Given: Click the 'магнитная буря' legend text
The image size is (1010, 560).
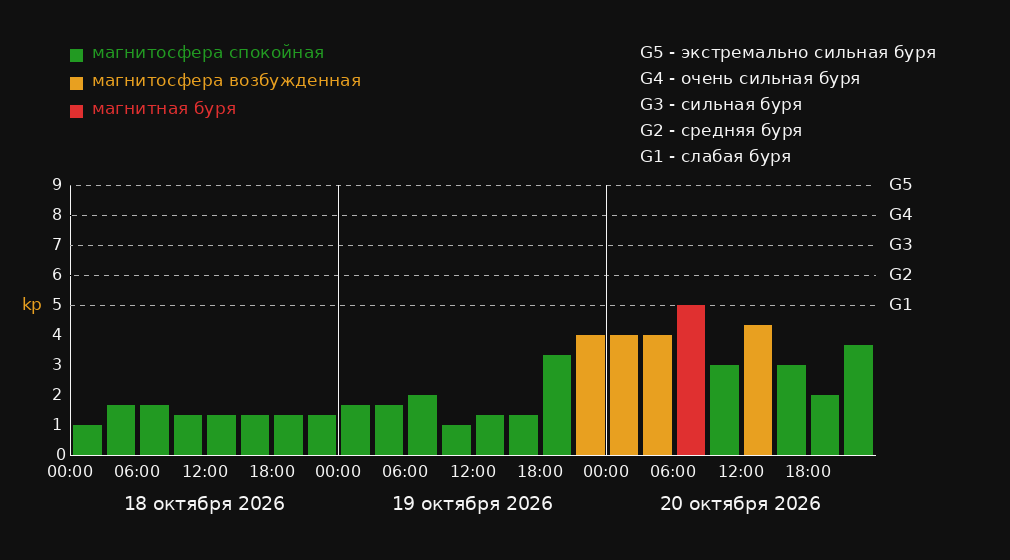Looking at the screenshot, I should tap(164, 109).
